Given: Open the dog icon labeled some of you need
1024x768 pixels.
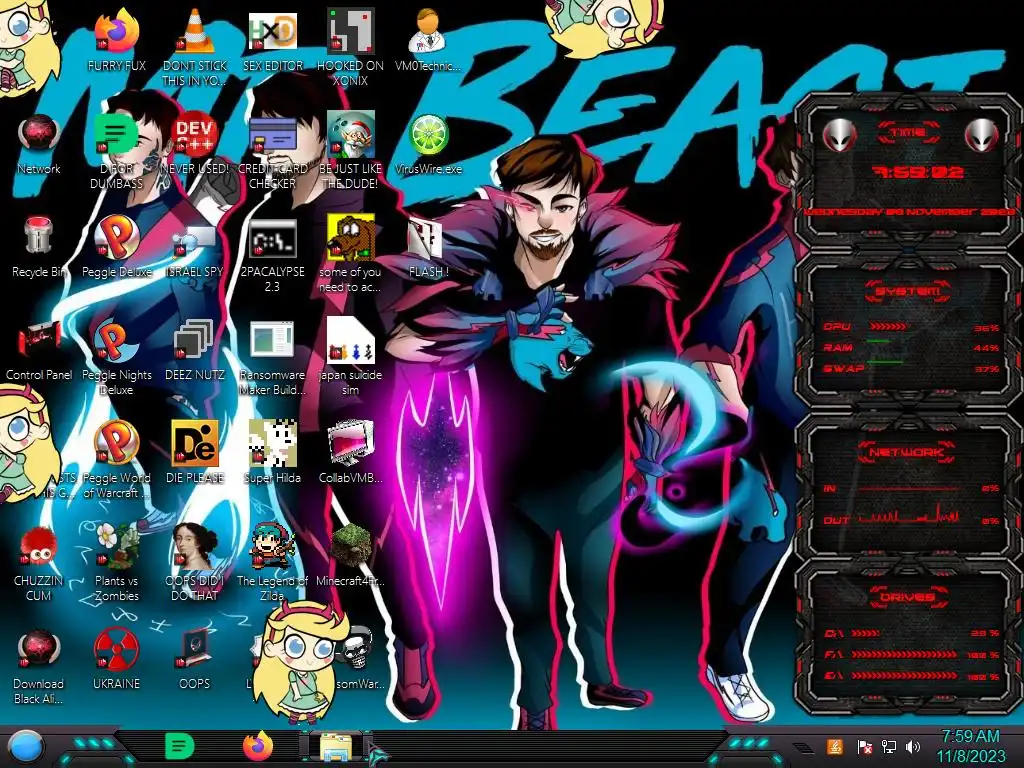Looking at the screenshot, I should 351,237.
